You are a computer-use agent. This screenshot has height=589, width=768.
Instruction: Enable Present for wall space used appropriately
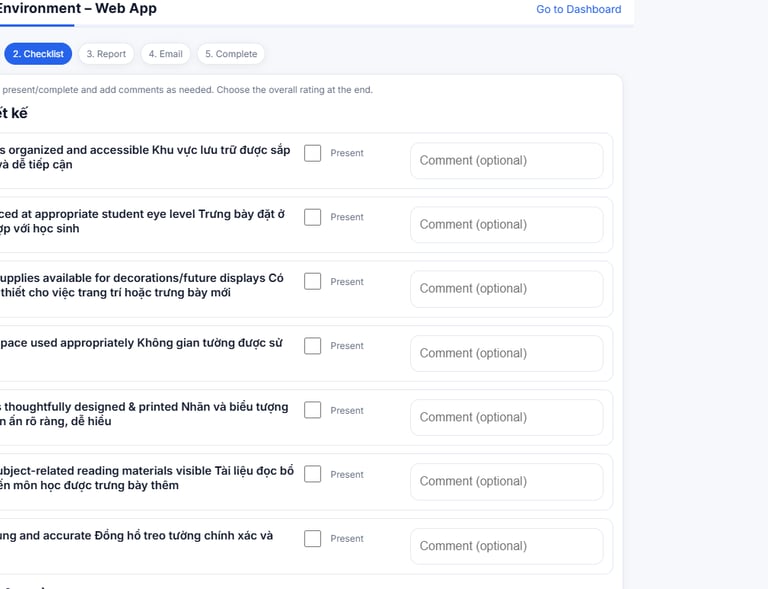click(x=313, y=346)
